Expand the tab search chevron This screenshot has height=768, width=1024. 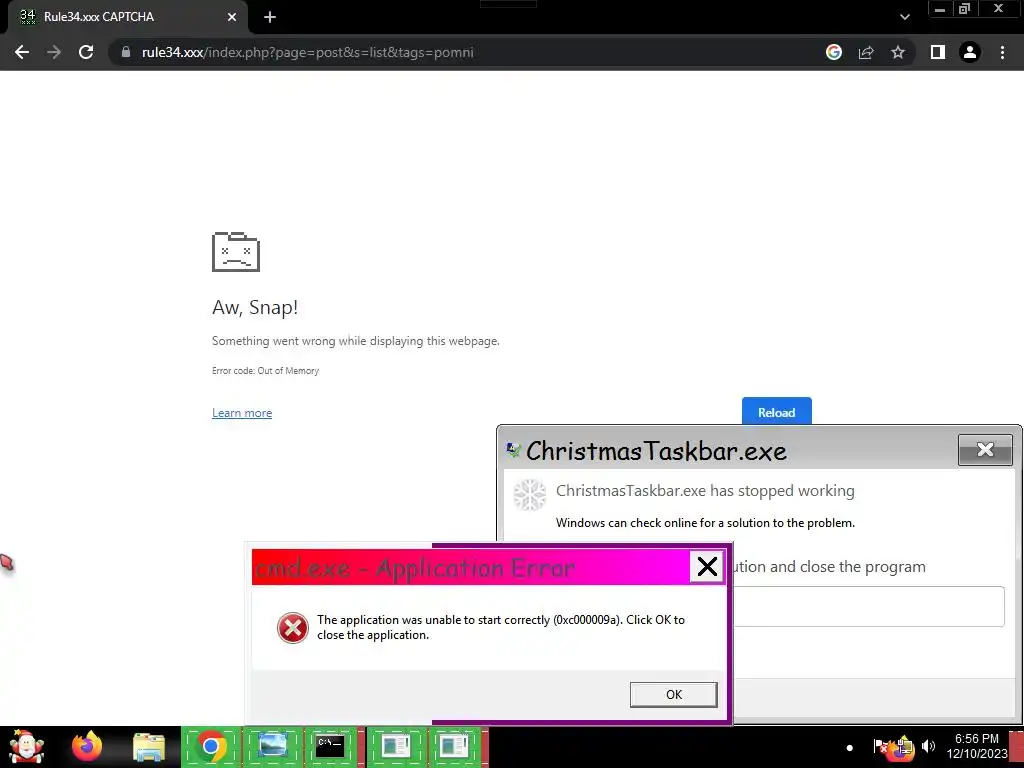click(x=904, y=17)
